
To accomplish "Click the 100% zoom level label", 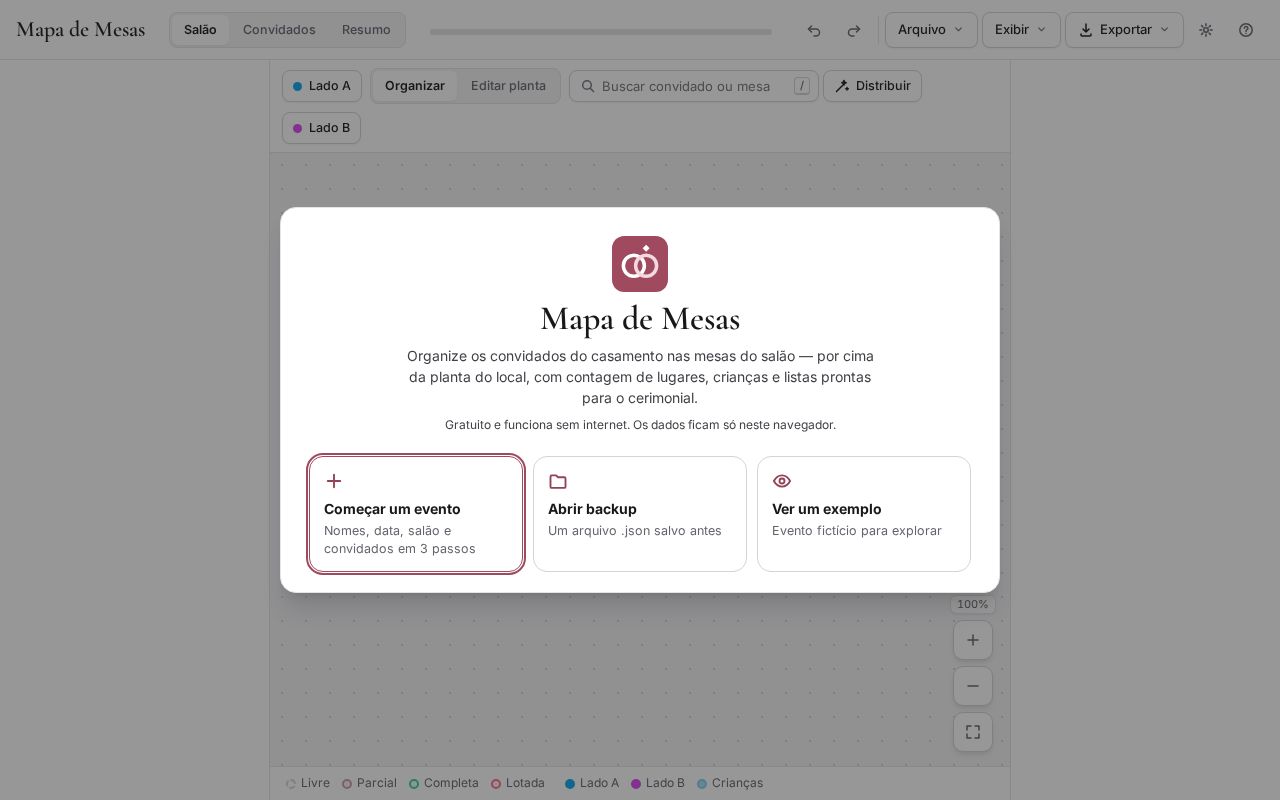I will pyautogui.click(x=973, y=604).
